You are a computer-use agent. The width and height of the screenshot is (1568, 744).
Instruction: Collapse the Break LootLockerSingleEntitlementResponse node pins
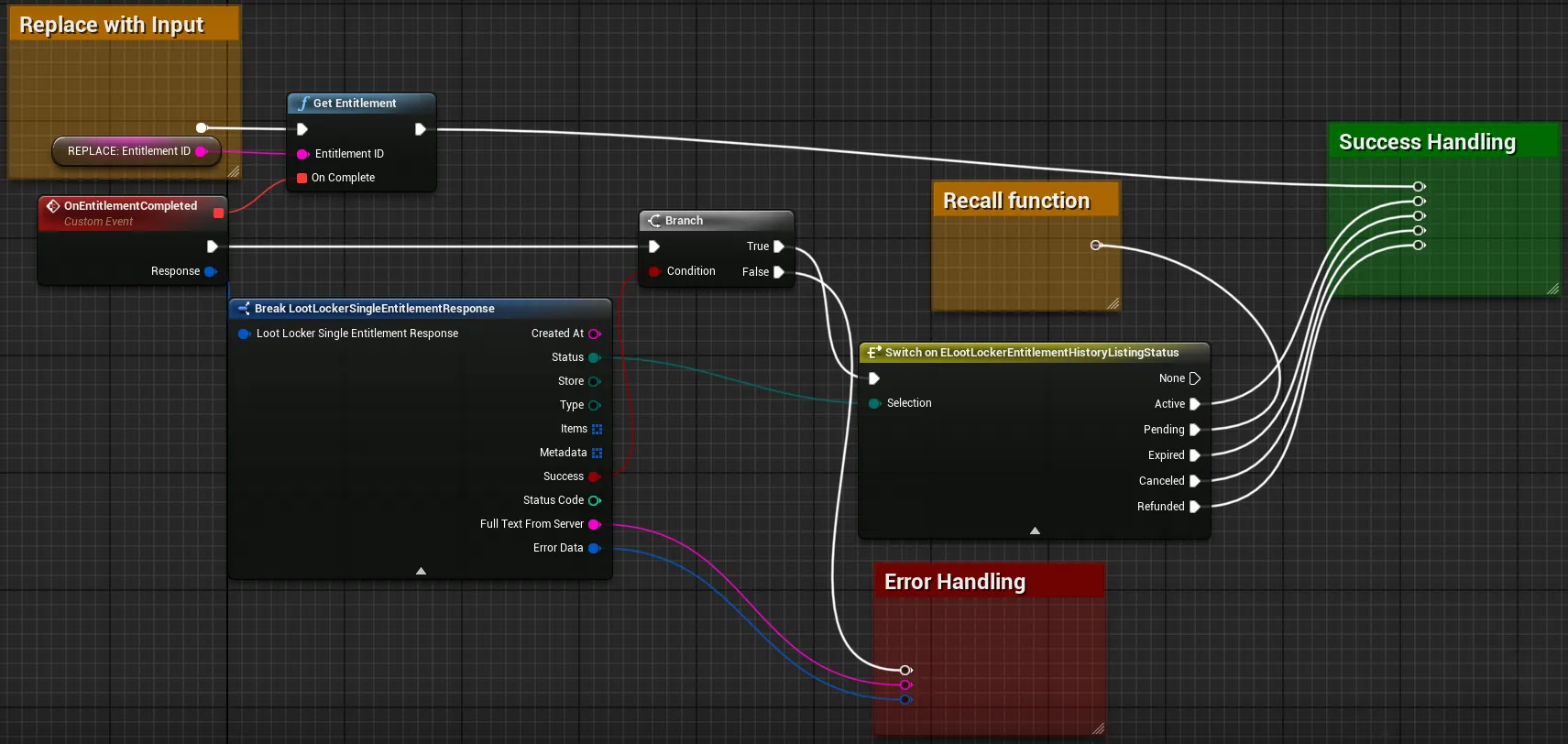pos(422,571)
